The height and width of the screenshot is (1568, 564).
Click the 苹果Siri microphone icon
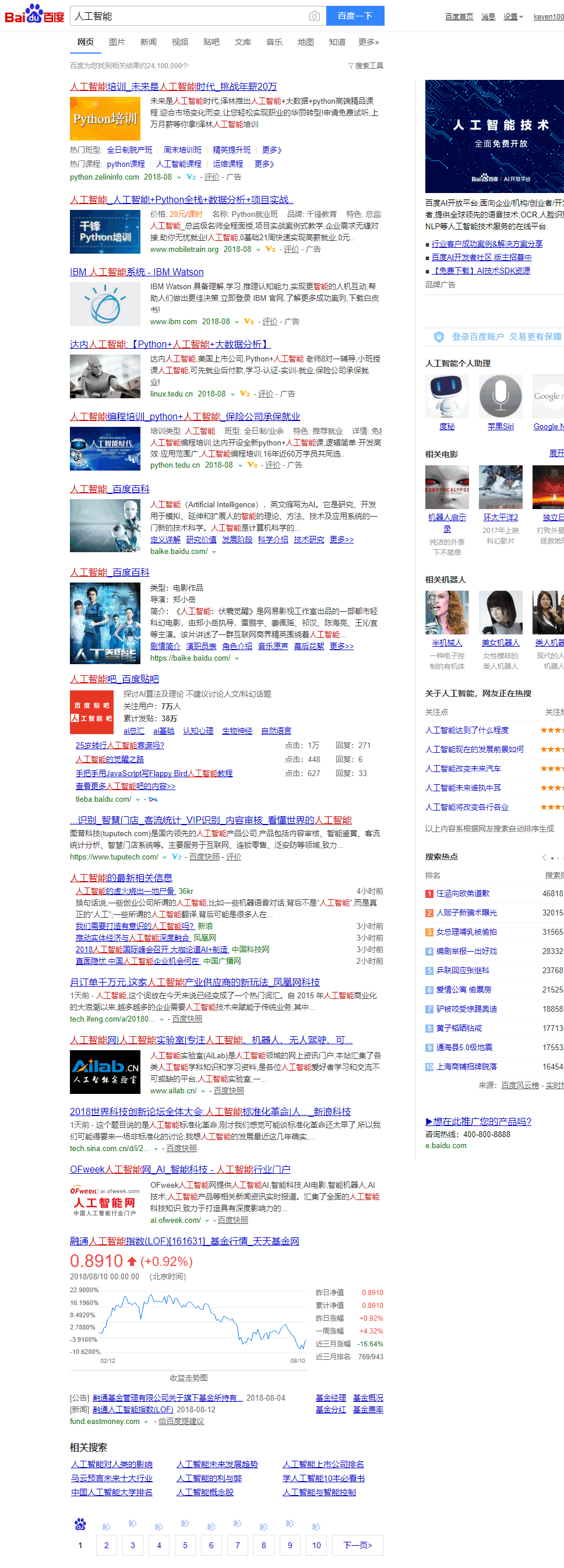[500, 397]
